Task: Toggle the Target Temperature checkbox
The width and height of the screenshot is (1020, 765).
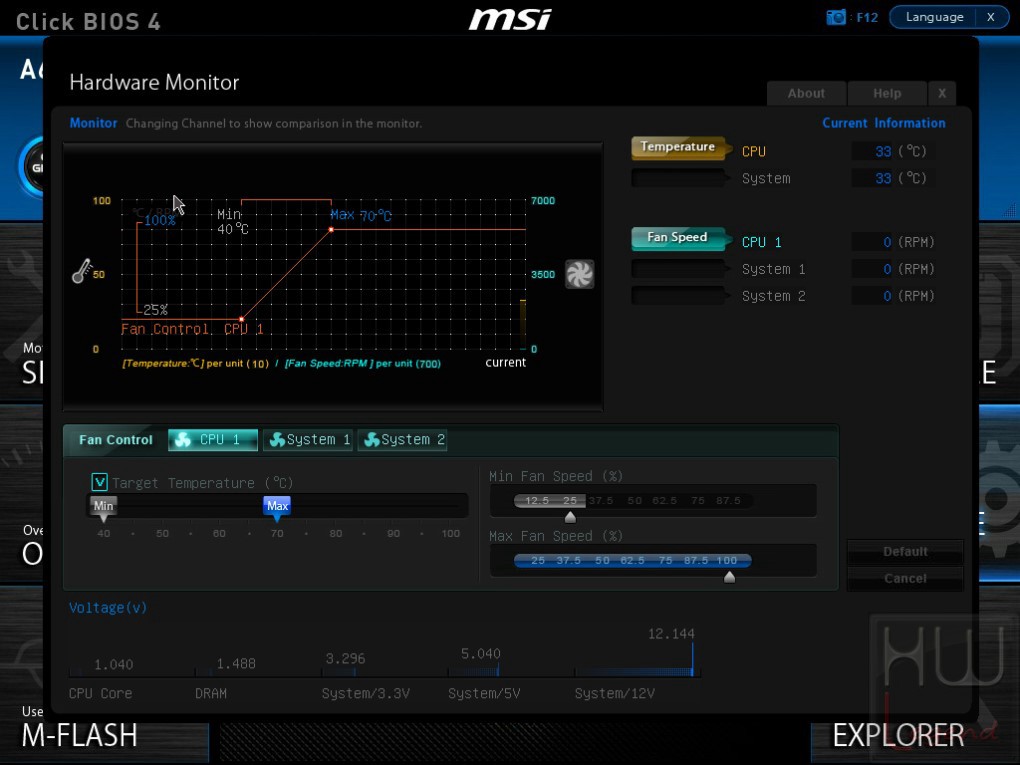Action: (100, 482)
